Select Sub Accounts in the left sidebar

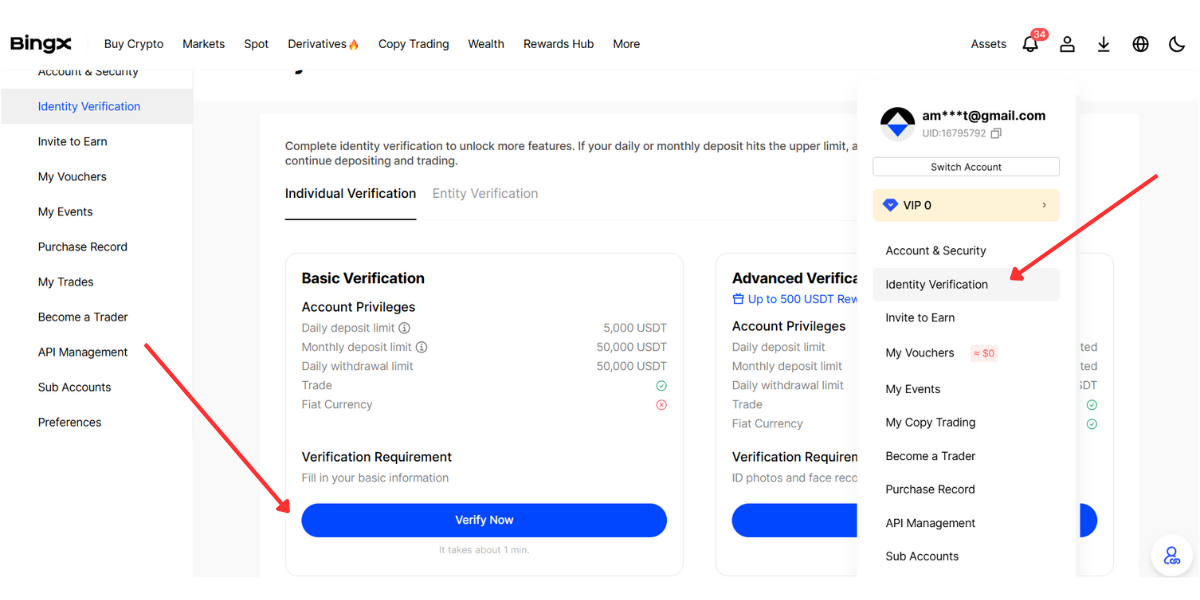(73, 387)
